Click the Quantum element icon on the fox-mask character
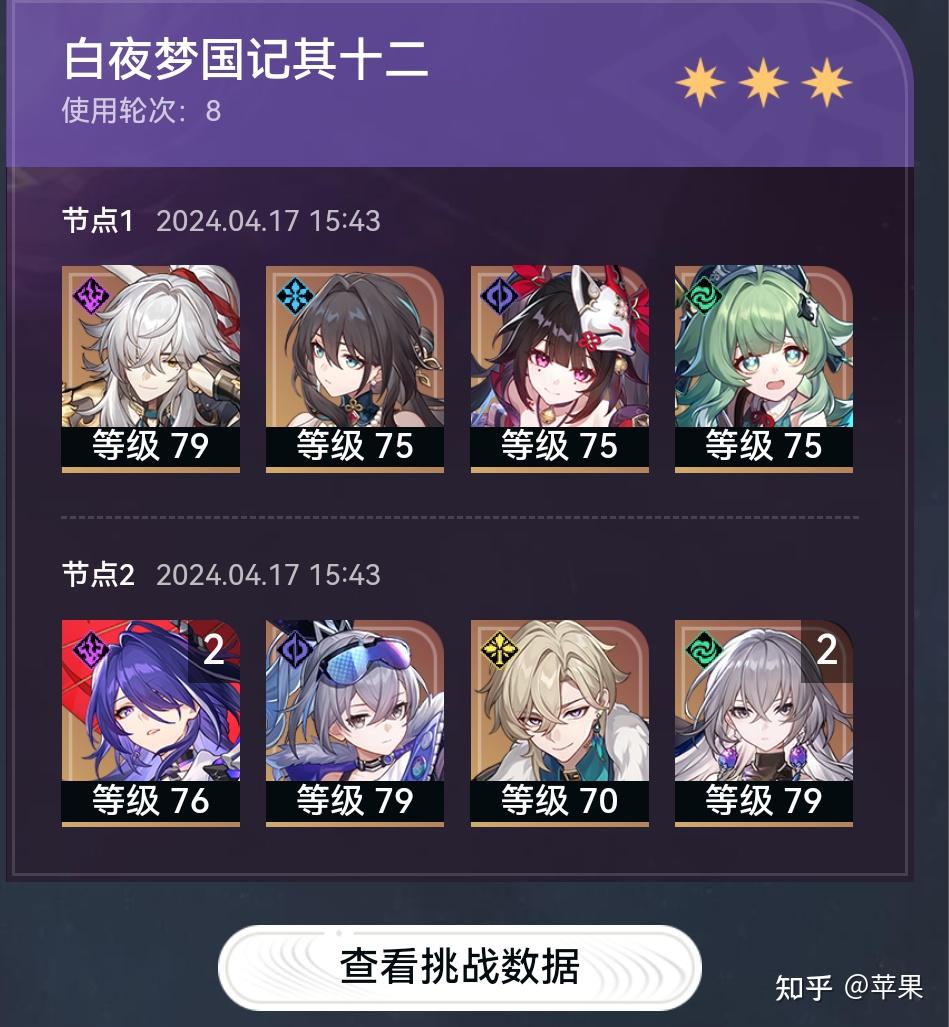The height and width of the screenshot is (1027, 949). click(x=499, y=295)
